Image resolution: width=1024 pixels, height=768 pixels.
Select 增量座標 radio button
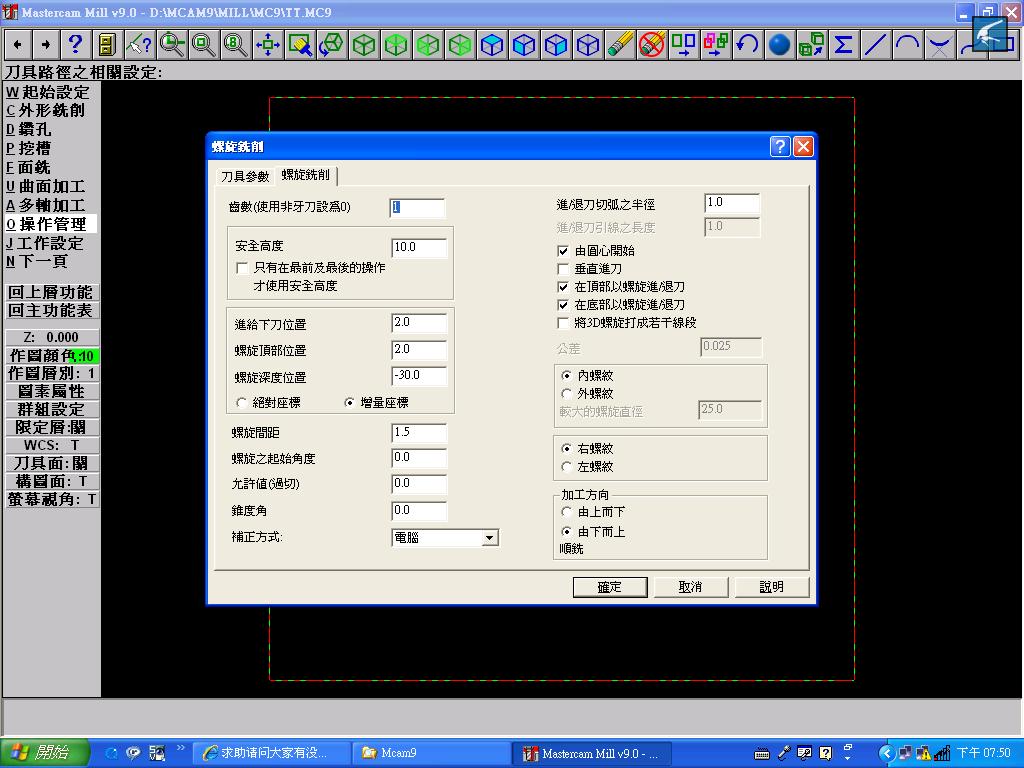tap(349, 403)
